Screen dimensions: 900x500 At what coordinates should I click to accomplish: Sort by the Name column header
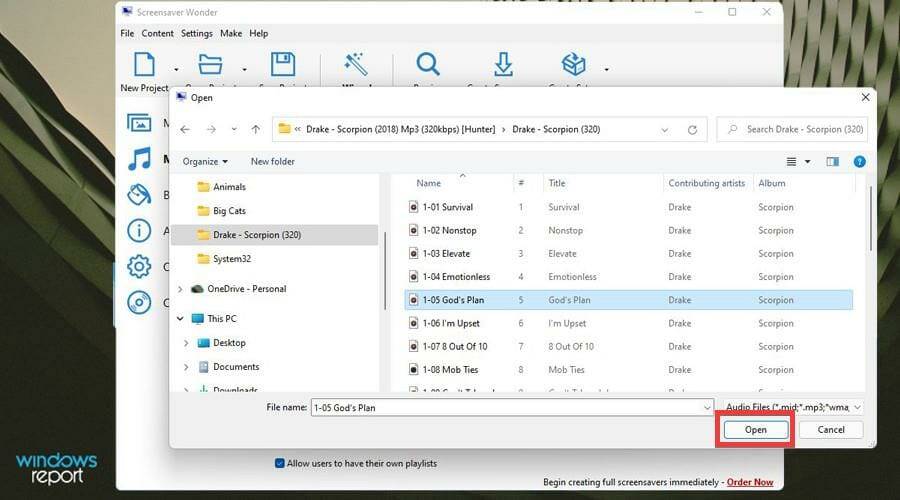pyautogui.click(x=428, y=183)
